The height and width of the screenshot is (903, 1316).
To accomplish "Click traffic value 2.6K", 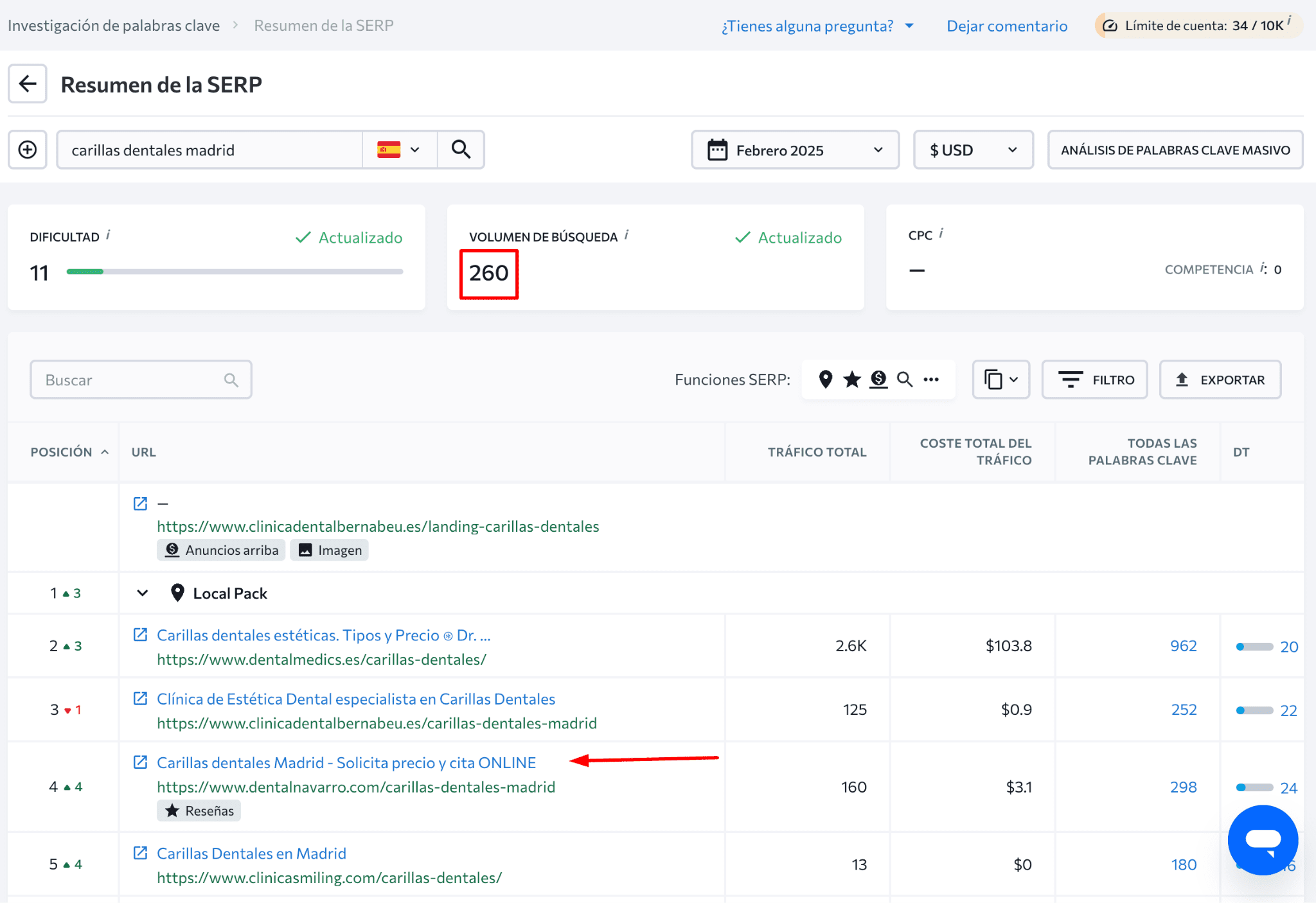I will pyautogui.click(x=851, y=645).
